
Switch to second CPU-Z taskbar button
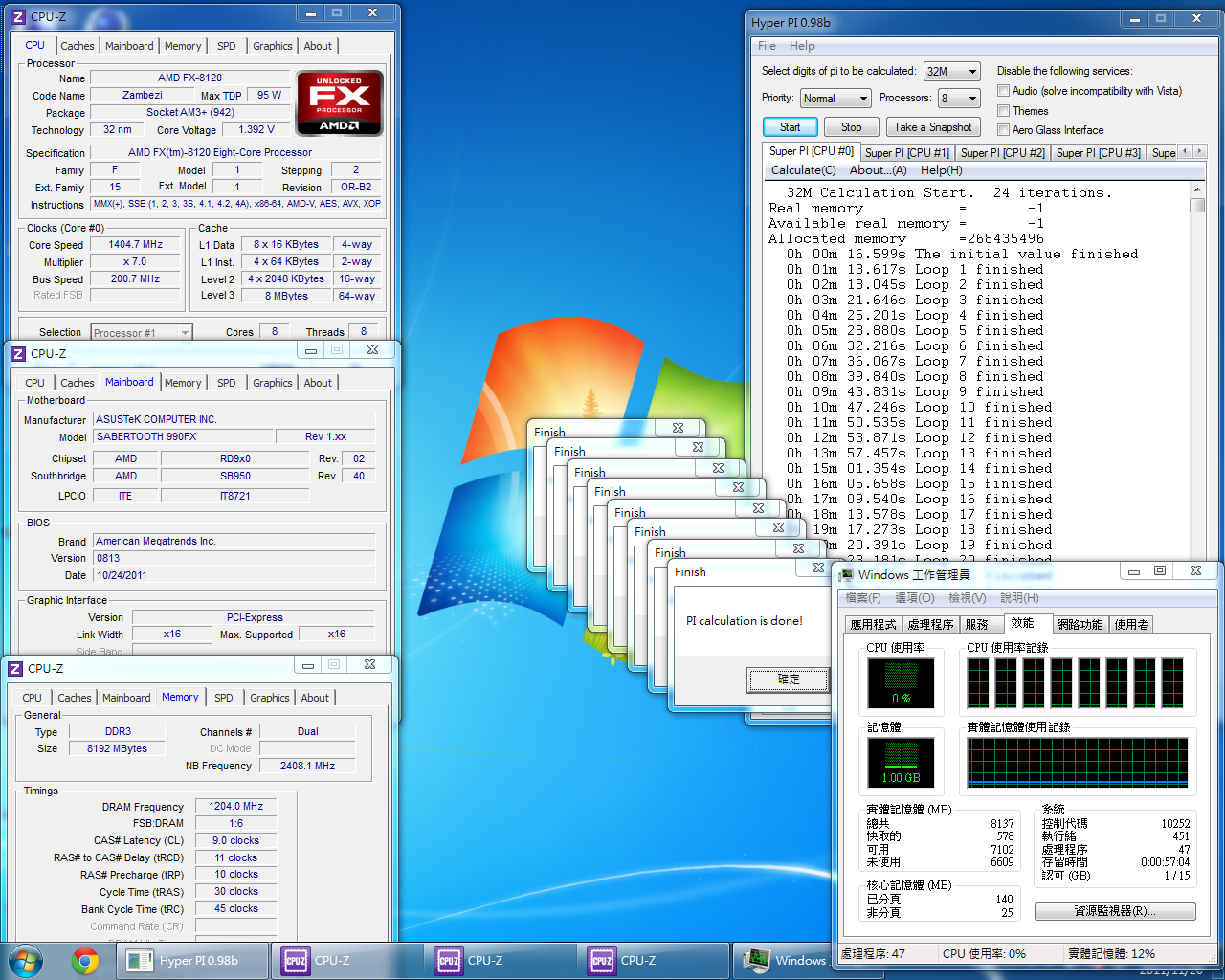pos(500,960)
